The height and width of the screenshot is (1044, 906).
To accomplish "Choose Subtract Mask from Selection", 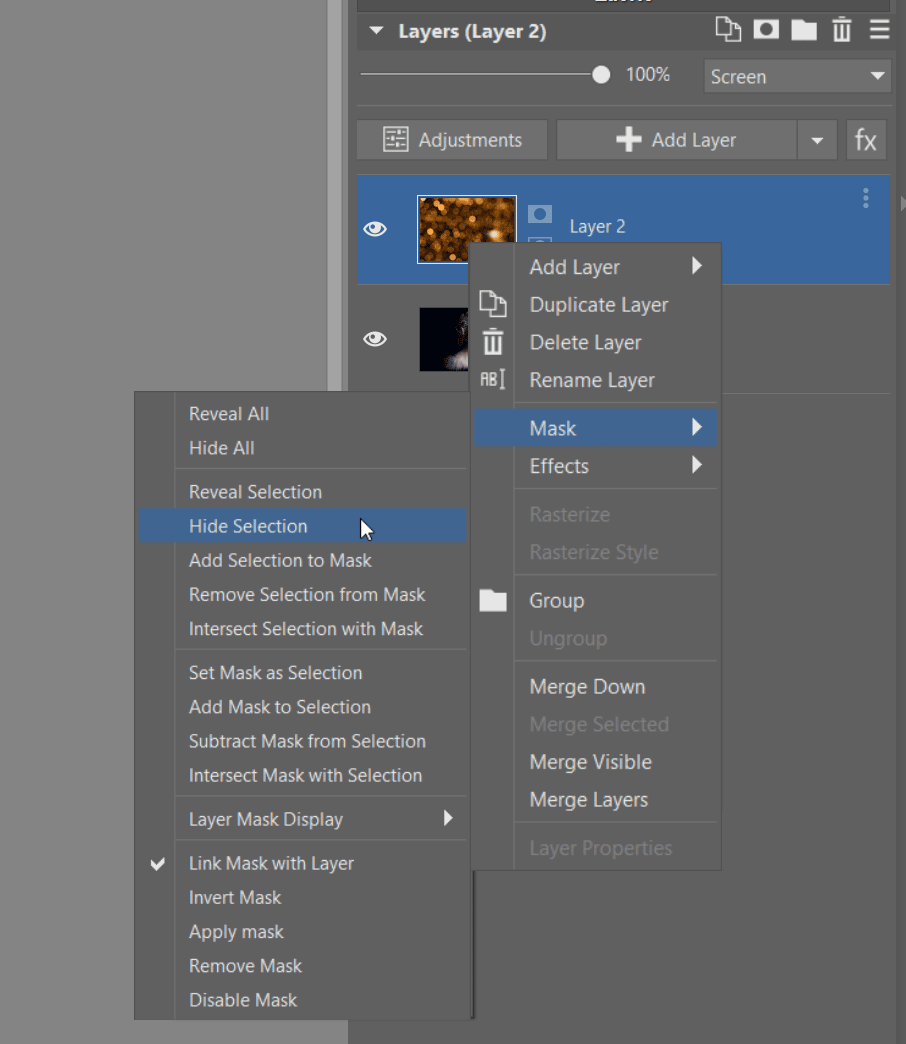I will point(307,742).
